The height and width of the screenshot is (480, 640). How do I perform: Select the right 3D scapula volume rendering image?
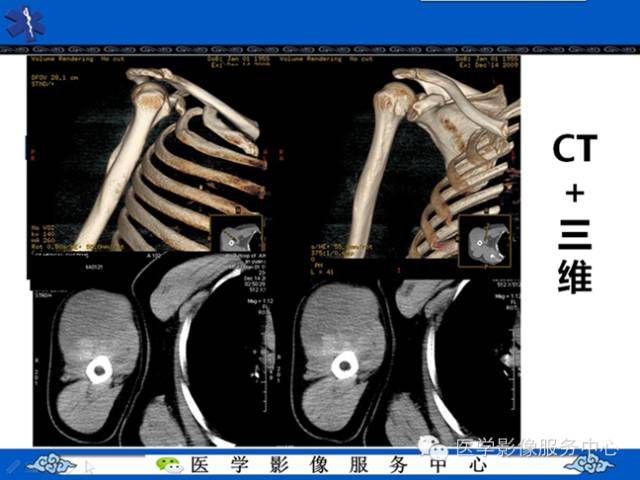(398, 157)
